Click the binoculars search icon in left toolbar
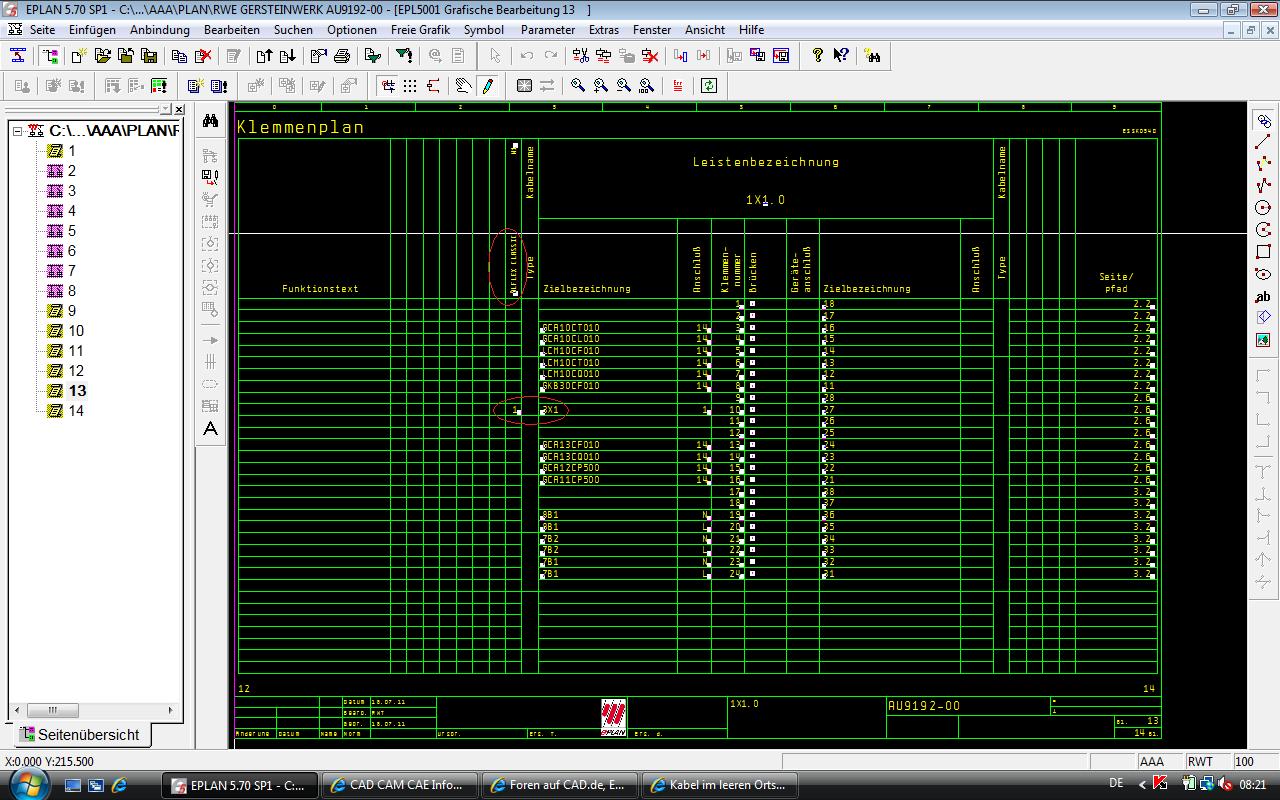Viewport: 1280px width, 800px height. [x=210, y=120]
